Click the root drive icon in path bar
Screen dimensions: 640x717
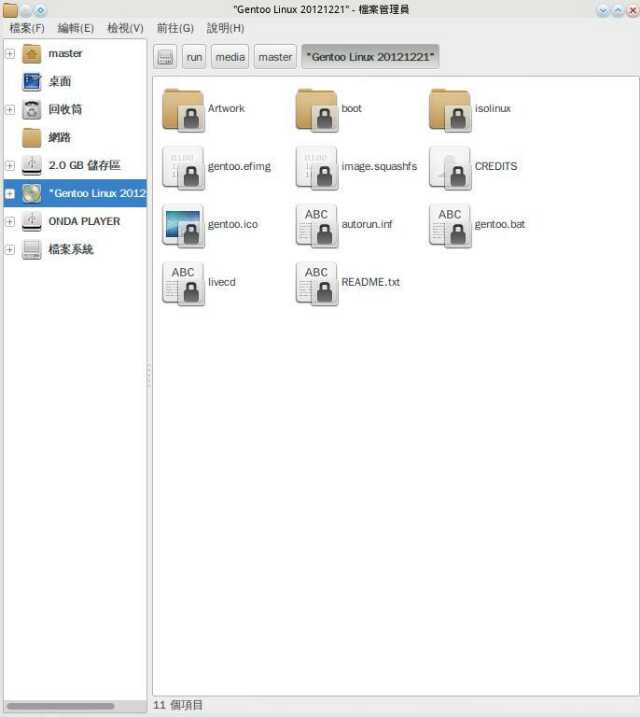click(x=165, y=57)
